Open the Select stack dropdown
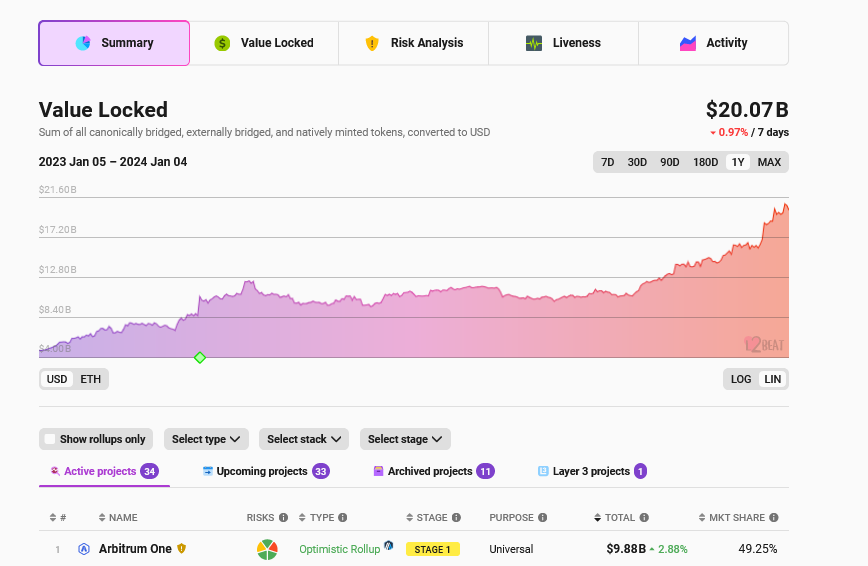 coord(304,439)
